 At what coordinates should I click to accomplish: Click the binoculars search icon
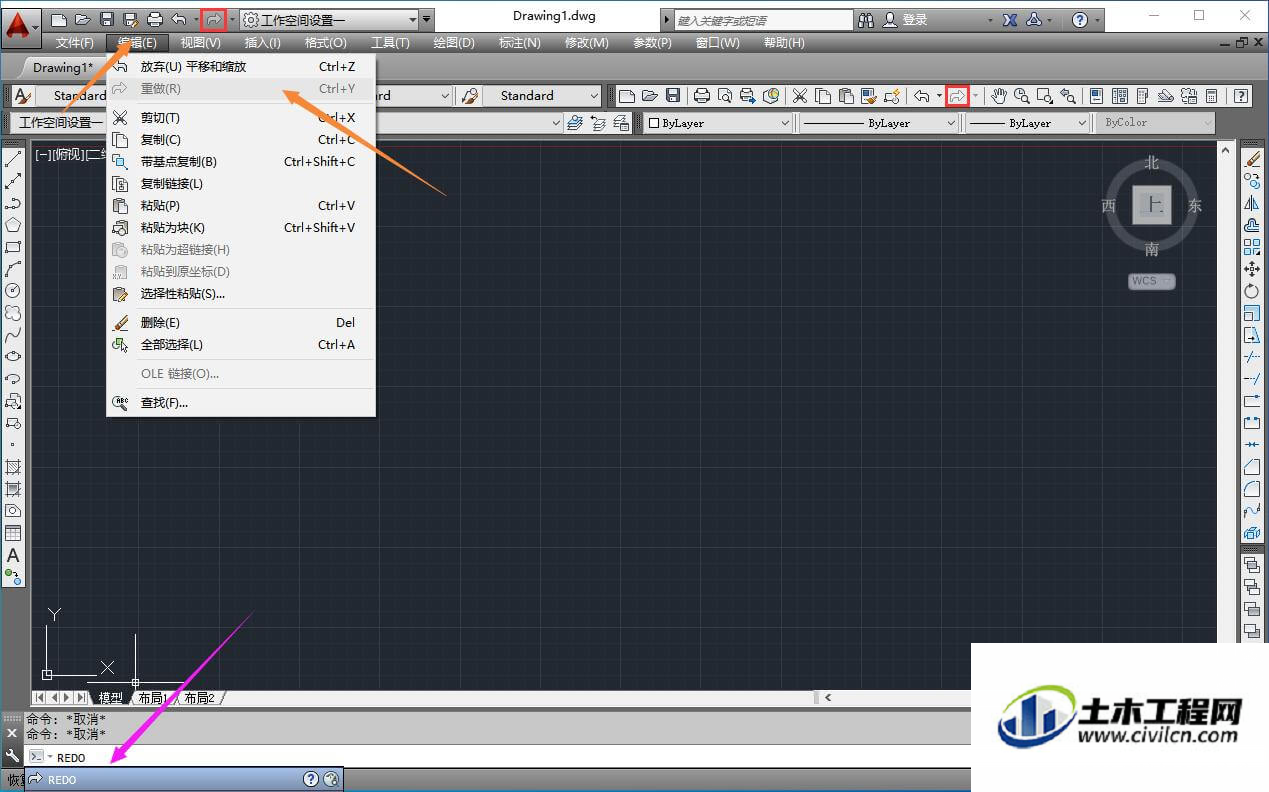(866, 20)
